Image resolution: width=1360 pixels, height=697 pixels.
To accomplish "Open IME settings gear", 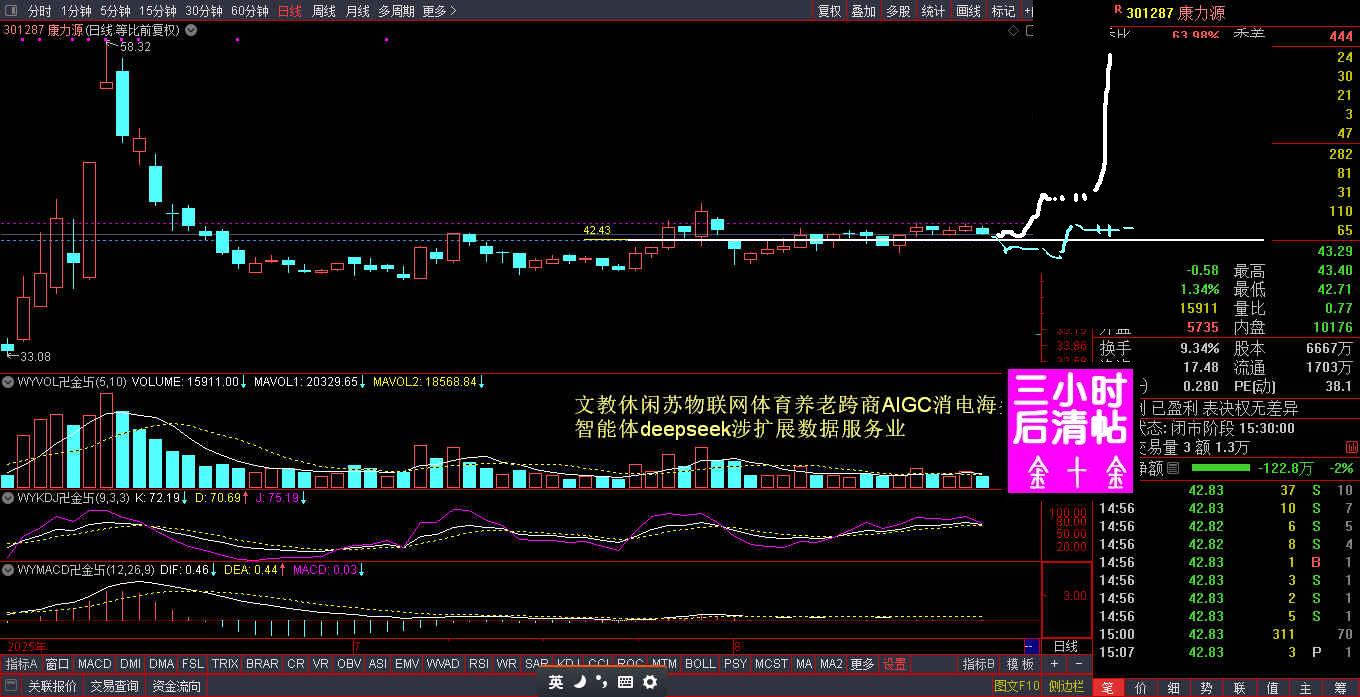I will click(650, 682).
